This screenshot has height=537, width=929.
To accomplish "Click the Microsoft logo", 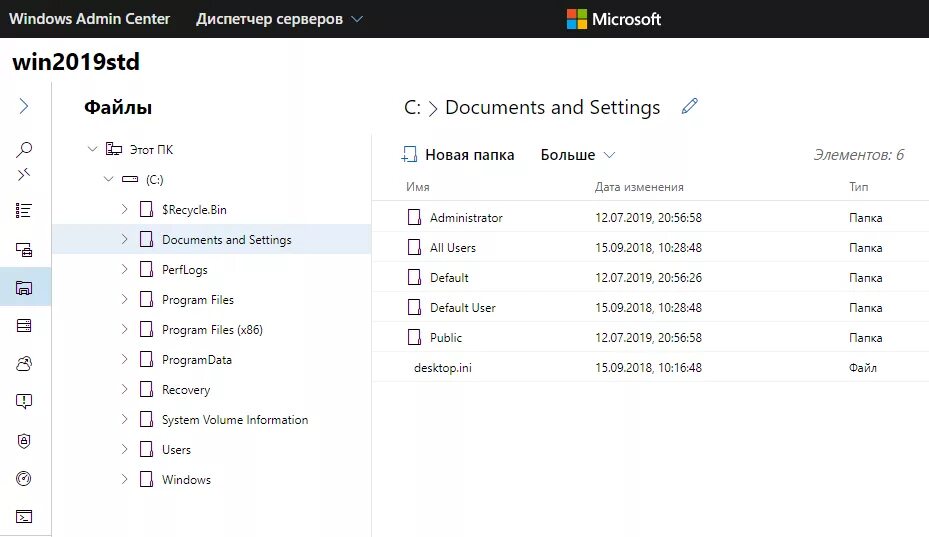I will pyautogui.click(x=613, y=19).
